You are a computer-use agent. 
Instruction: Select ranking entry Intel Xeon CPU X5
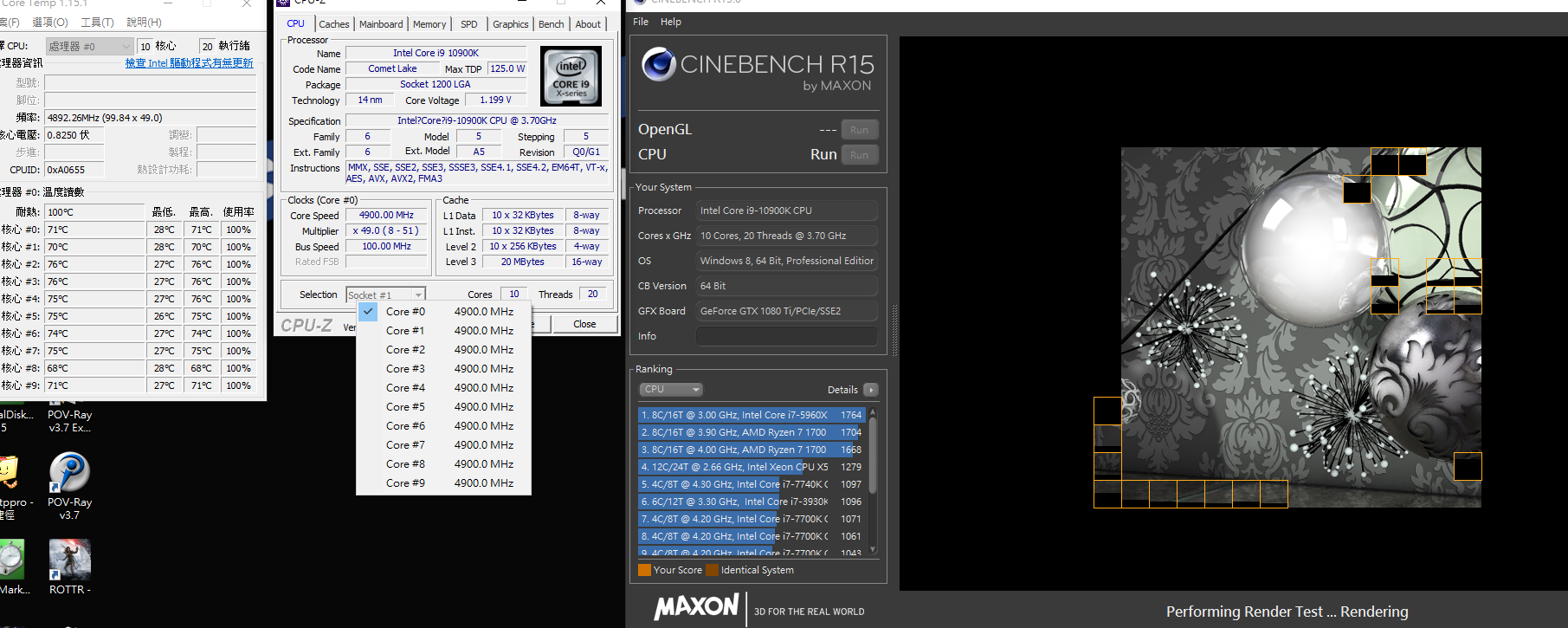[x=752, y=467]
